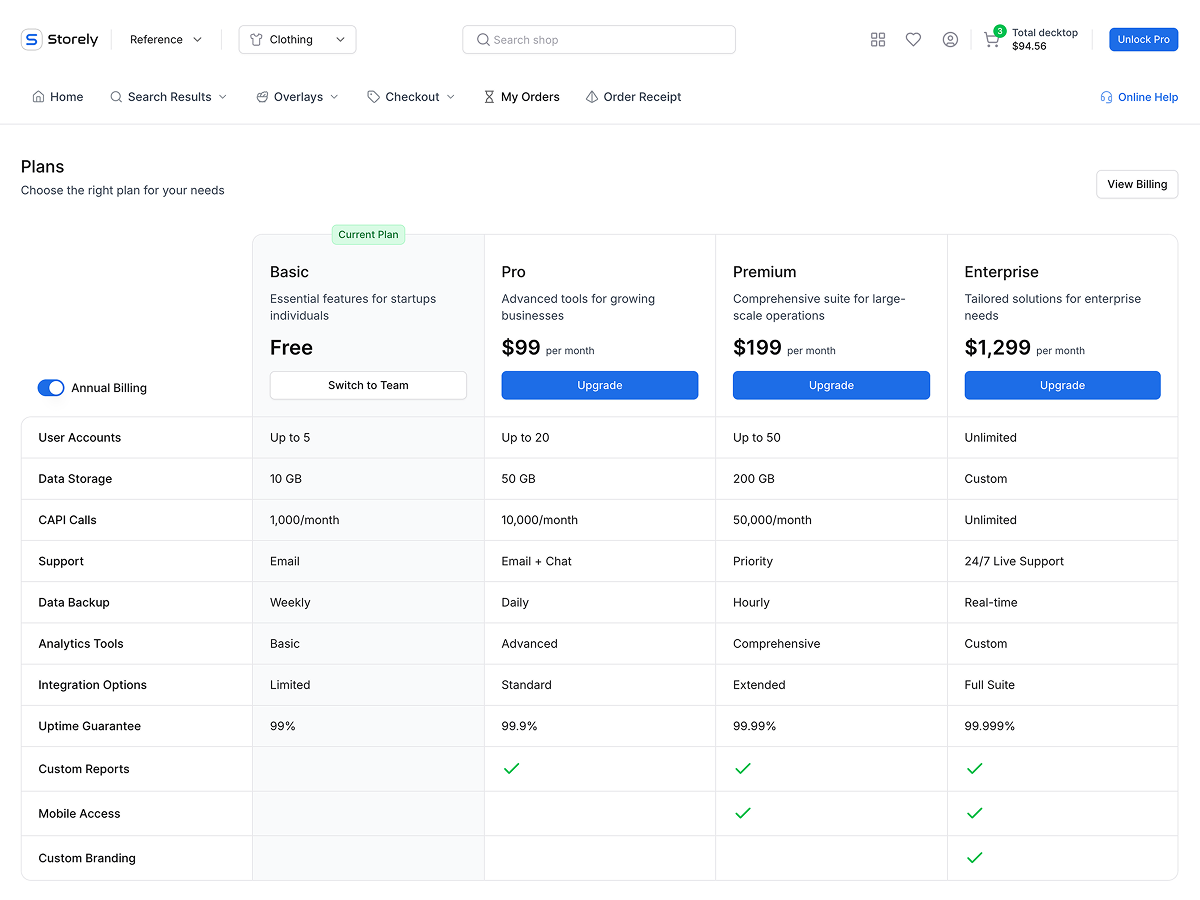1200x900 pixels.
Task: Click inside the Search shop field
Action: [598, 39]
